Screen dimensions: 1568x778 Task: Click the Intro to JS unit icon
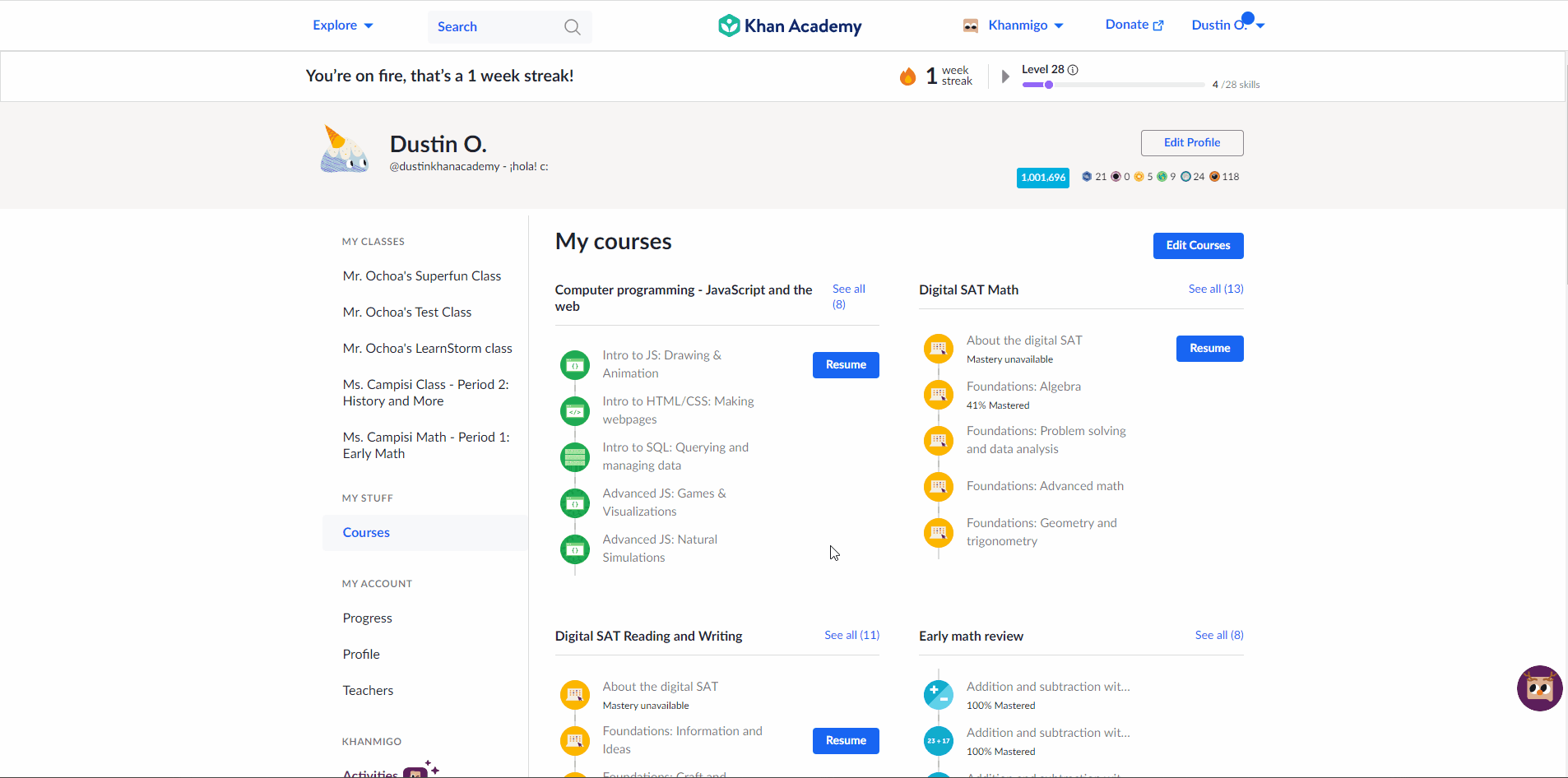(575, 365)
